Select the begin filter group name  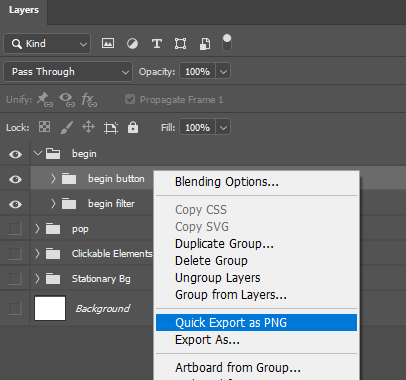[111, 204]
